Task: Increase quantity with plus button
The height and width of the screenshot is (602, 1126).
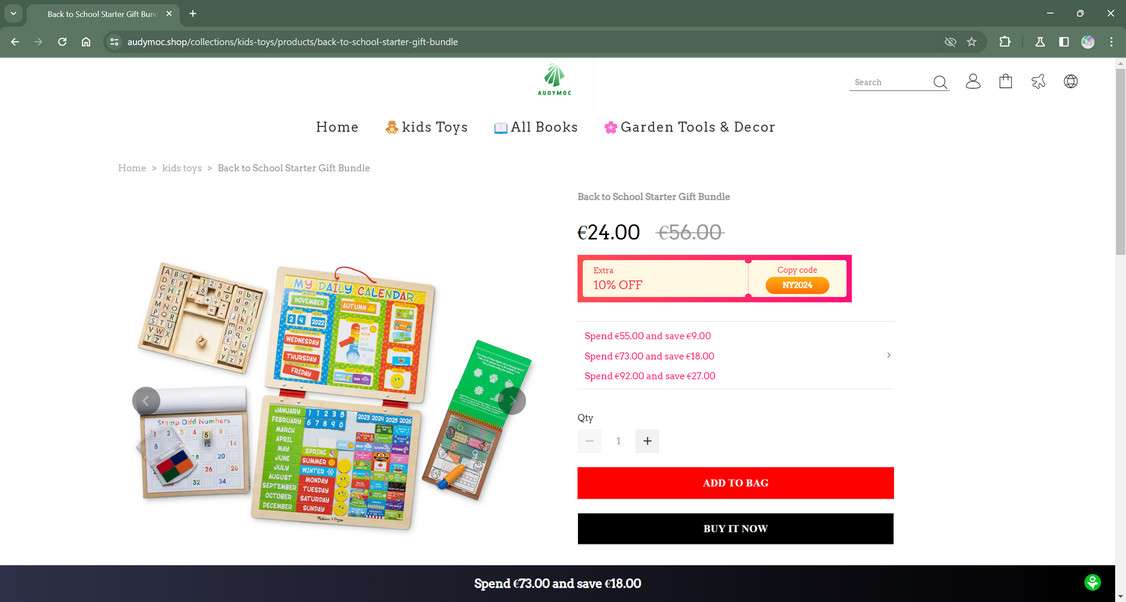Action: (x=647, y=441)
